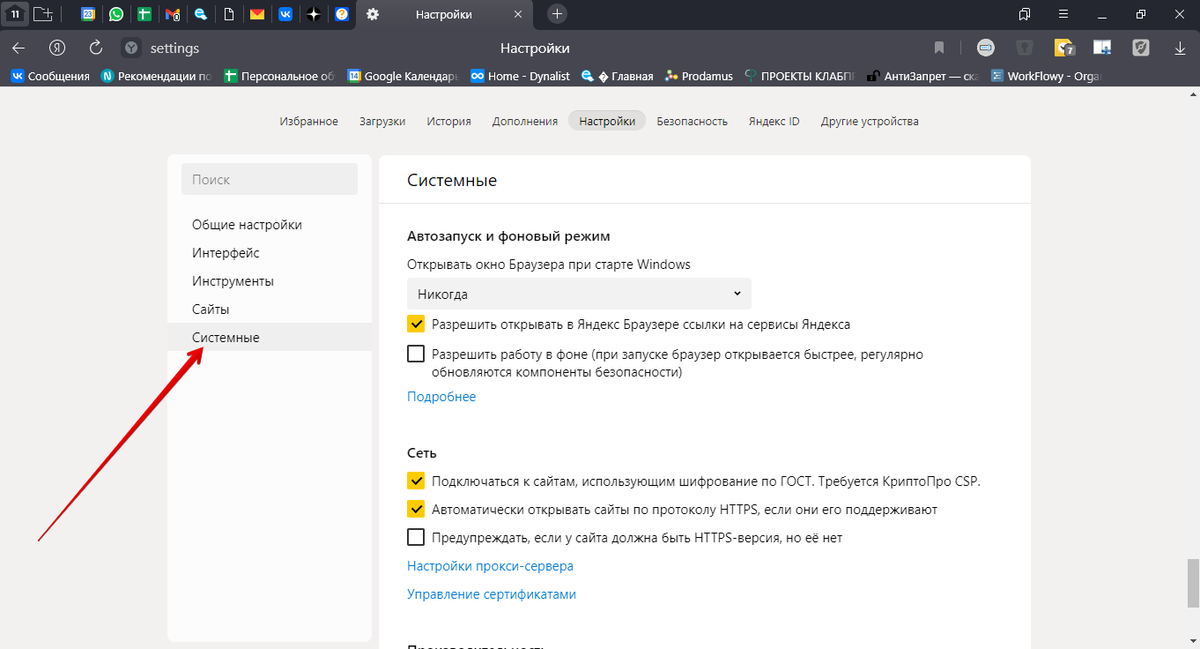This screenshot has width=1200, height=649.
Task: Open the Подробнее link
Action: click(441, 397)
